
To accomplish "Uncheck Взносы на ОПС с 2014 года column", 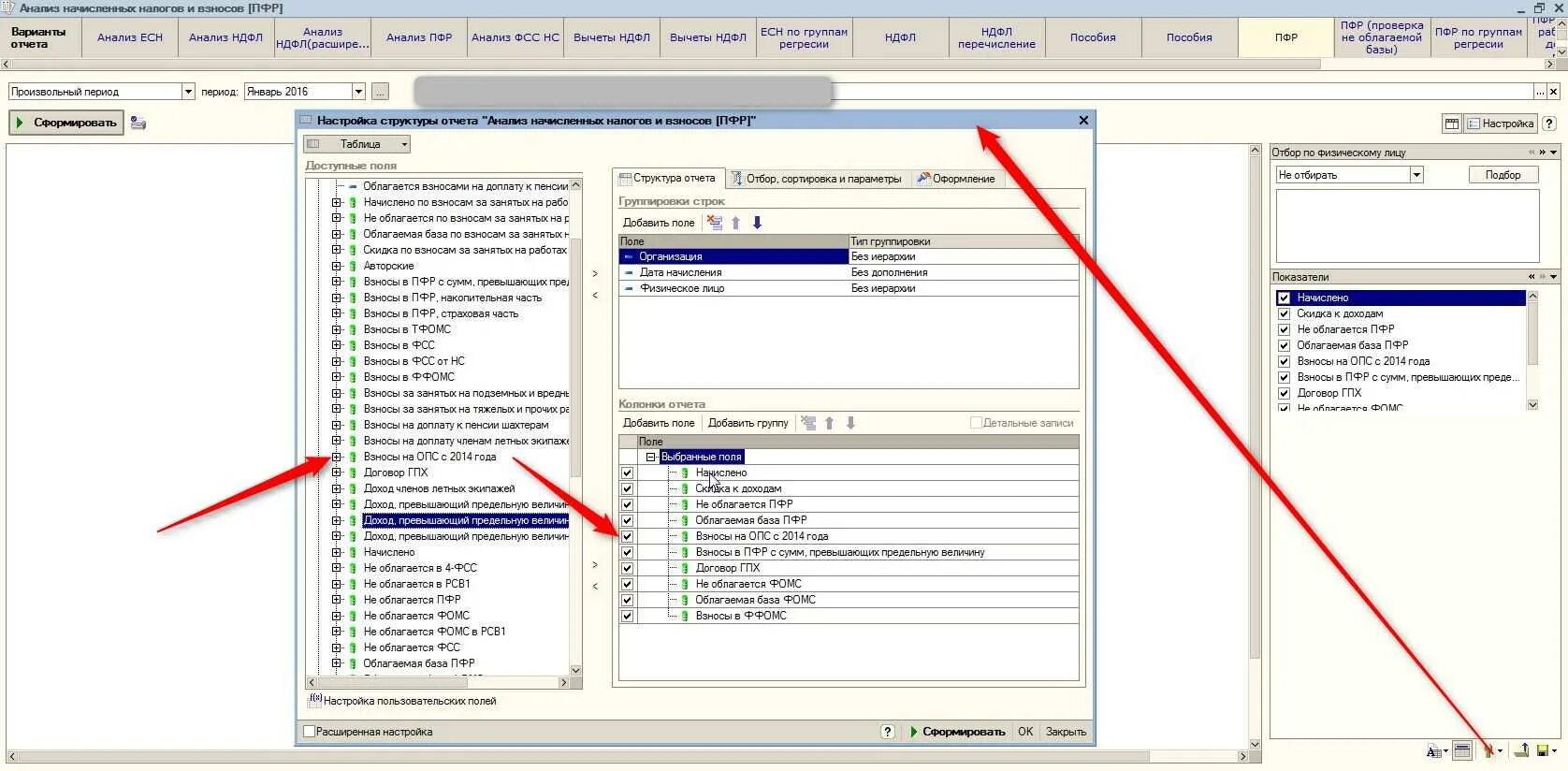I will tap(627, 536).
